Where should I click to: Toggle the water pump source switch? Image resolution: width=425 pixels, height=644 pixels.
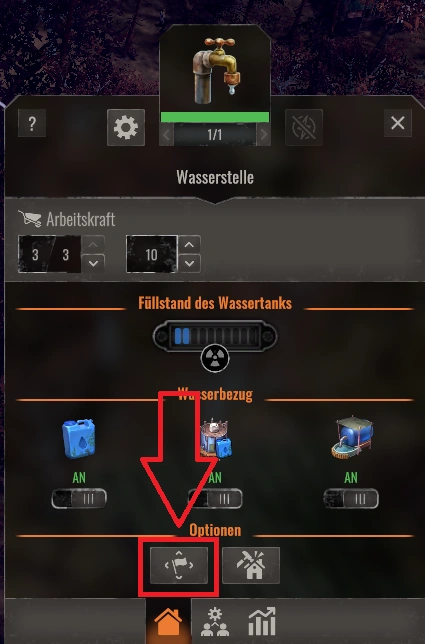pos(351,499)
